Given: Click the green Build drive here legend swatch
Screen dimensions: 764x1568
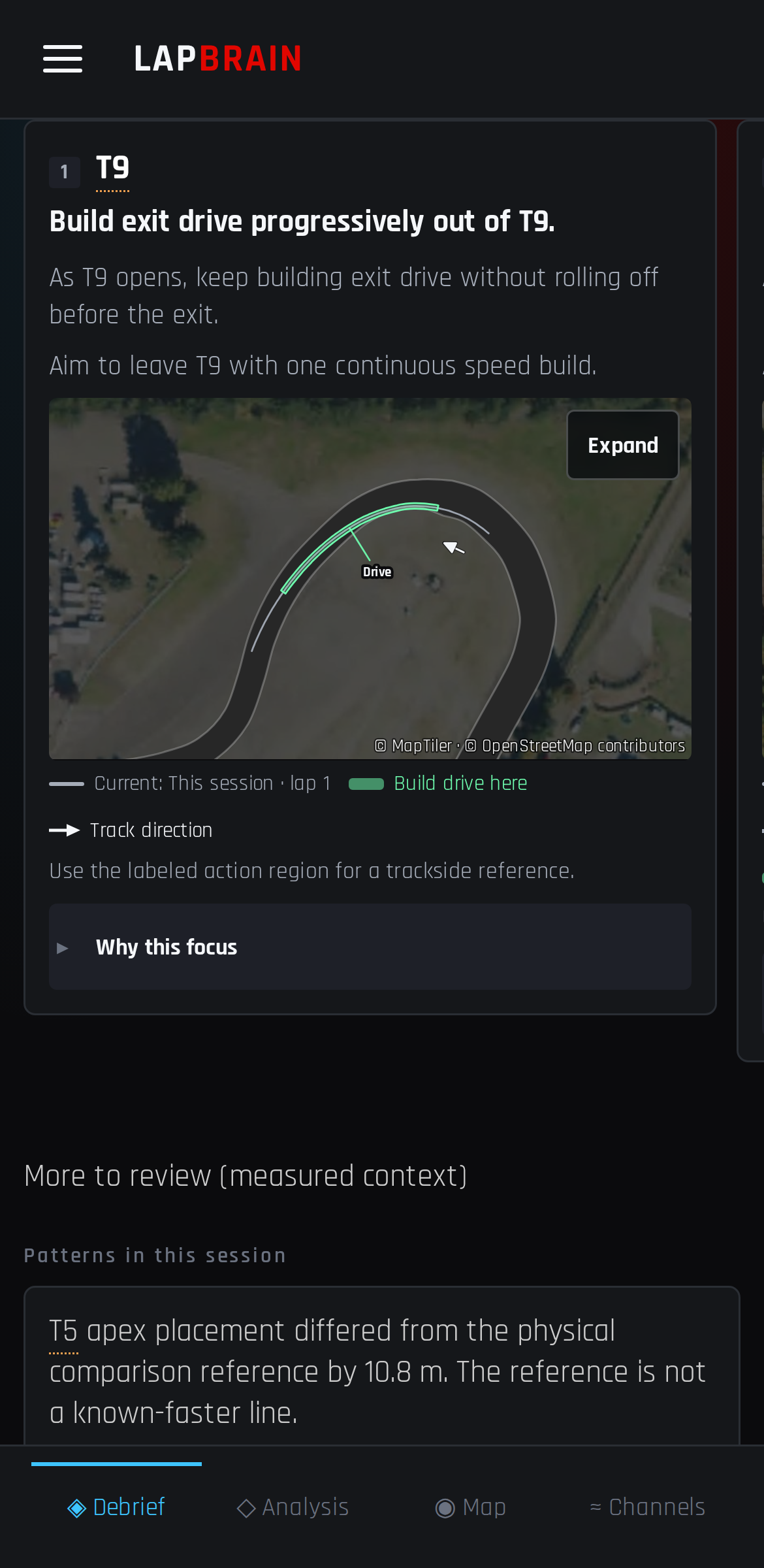Looking at the screenshot, I should (x=366, y=783).
